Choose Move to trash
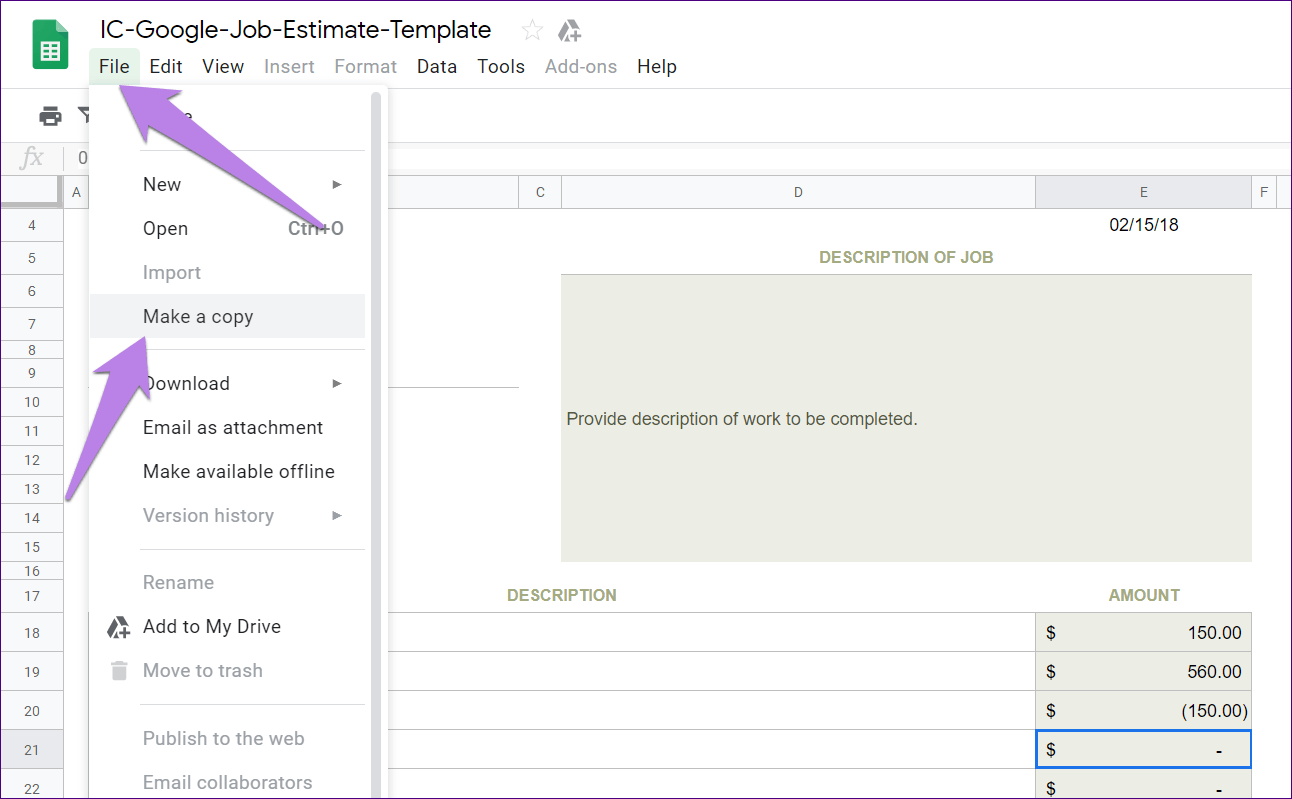This screenshot has width=1292, height=799. pyautogui.click(x=228, y=670)
